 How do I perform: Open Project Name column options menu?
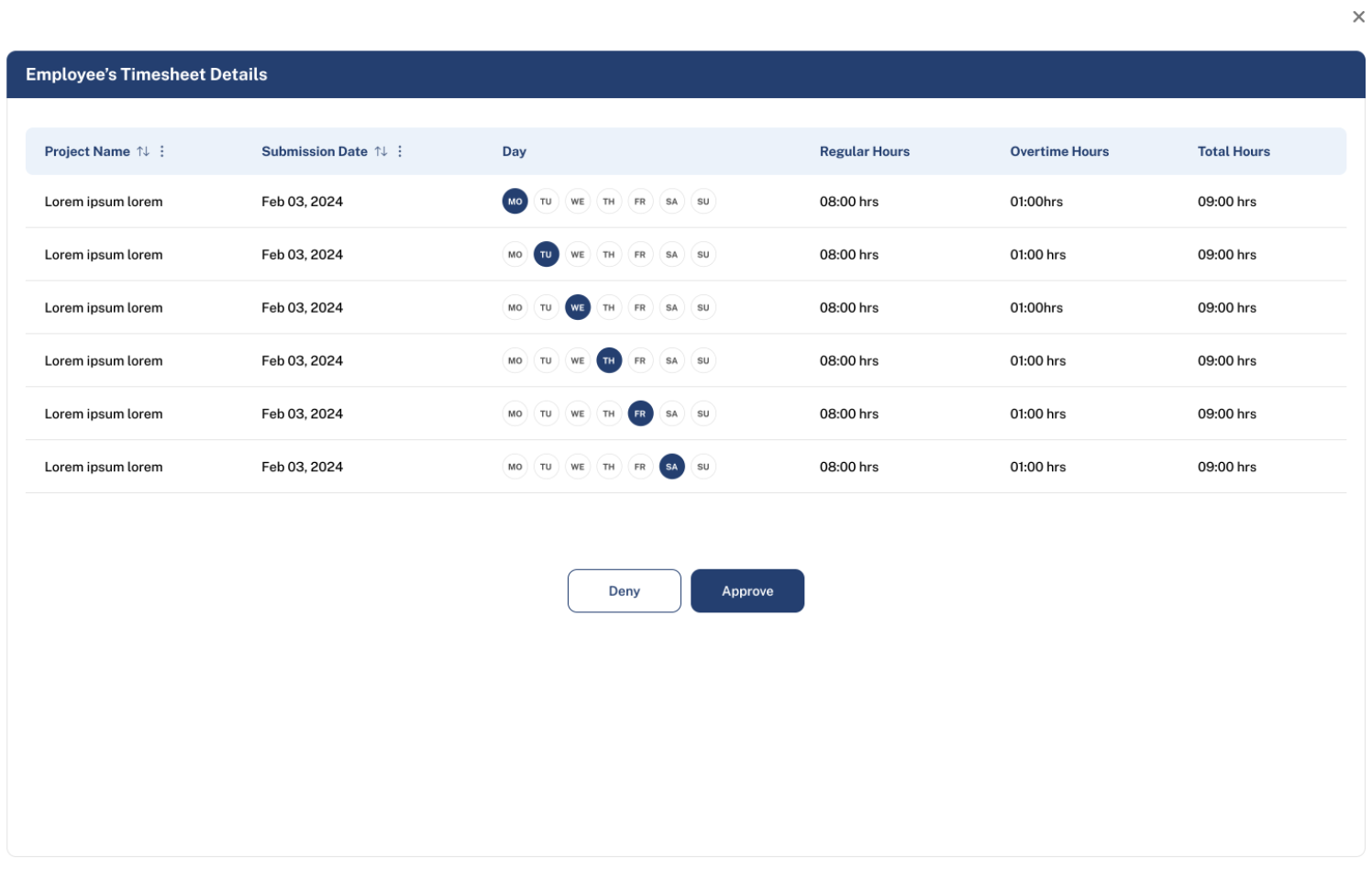pyautogui.click(x=162, y=151)
